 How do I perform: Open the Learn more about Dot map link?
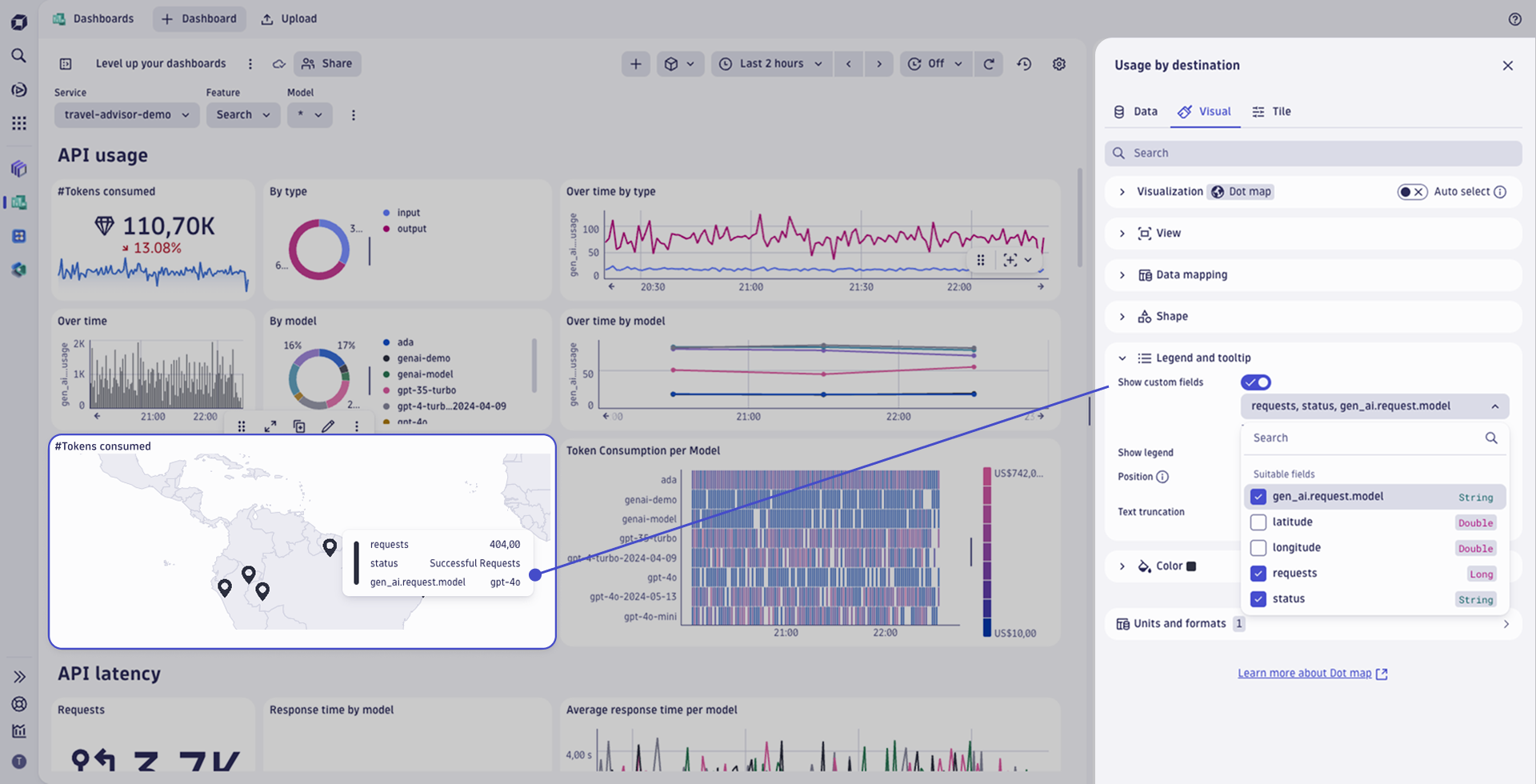point(1305,673)
